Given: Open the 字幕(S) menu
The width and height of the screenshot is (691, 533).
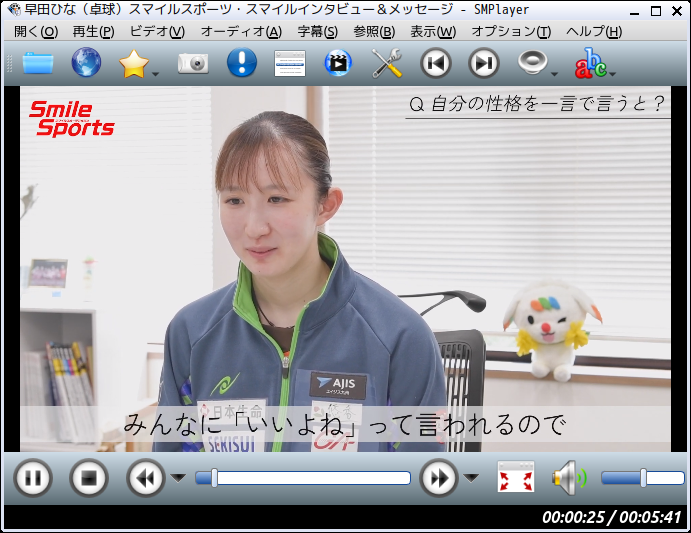Looking at the screenshot, I should [x=317, y=31].
